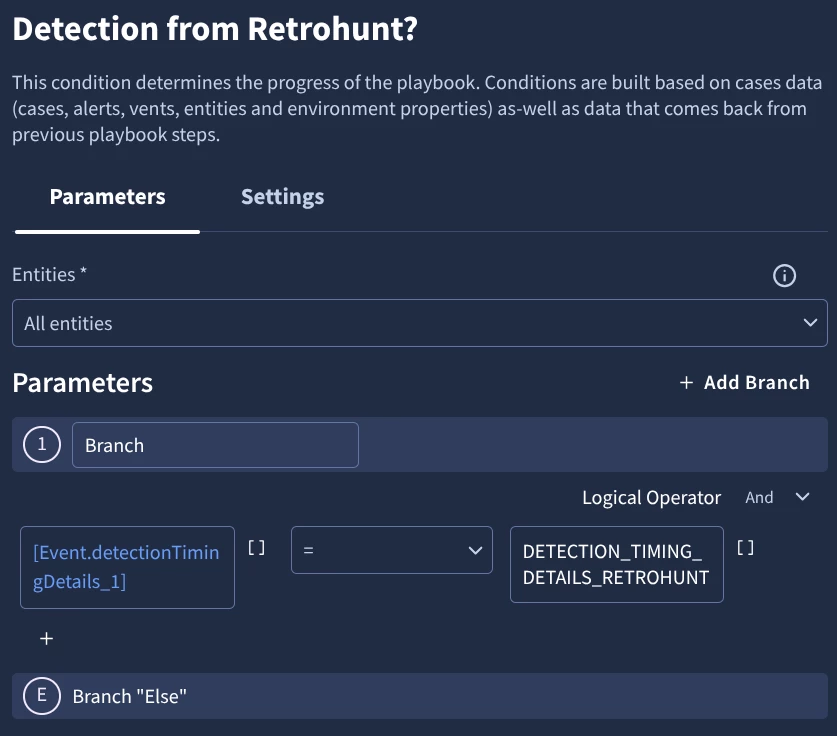The height and width of the screenshot is (736, 837).
Task: Open the Settings tab
Action: click(x=282, y=197)
